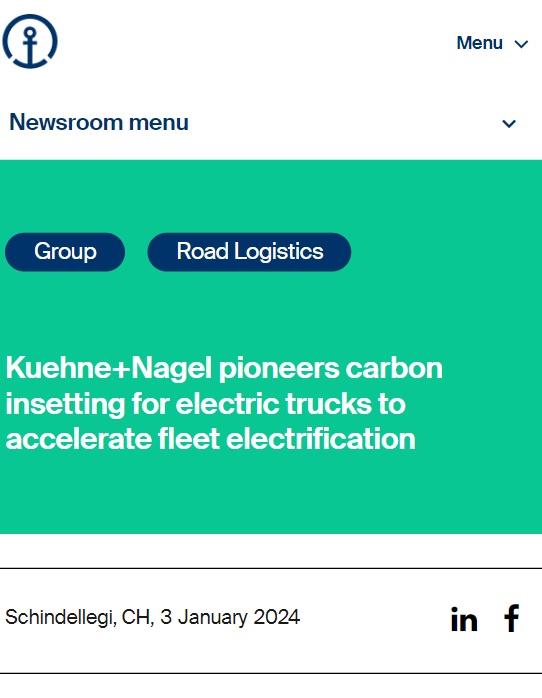Viewport: 542px width, 698px height.
Task: Click the empty header space beside the logo
Action: [254, 42]
